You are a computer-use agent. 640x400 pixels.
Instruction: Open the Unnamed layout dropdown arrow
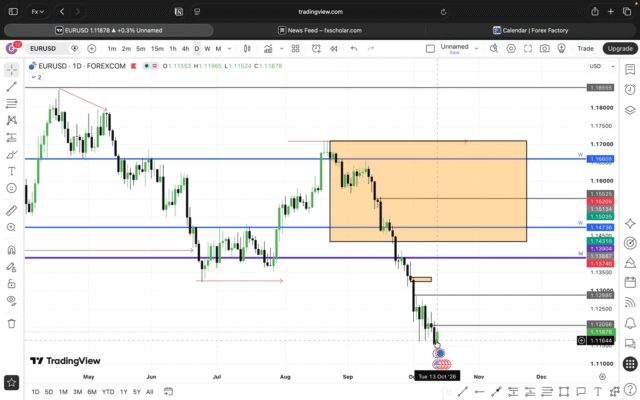point(476,49)
